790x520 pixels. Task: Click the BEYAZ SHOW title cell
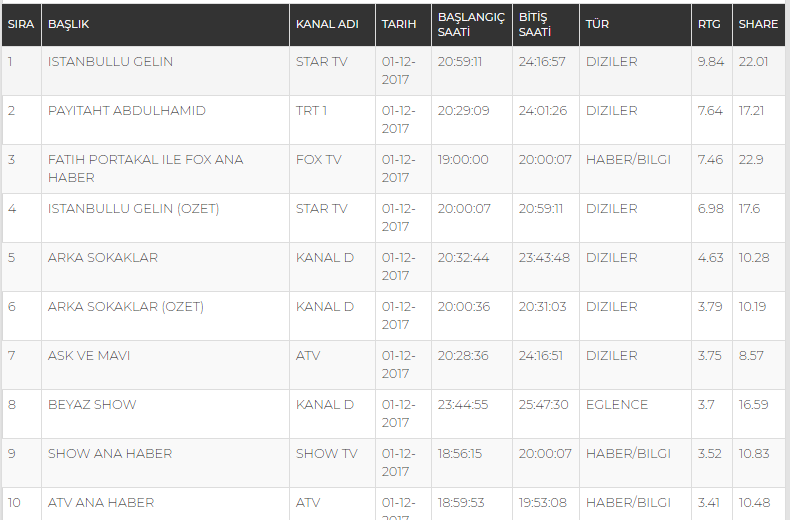92,405
